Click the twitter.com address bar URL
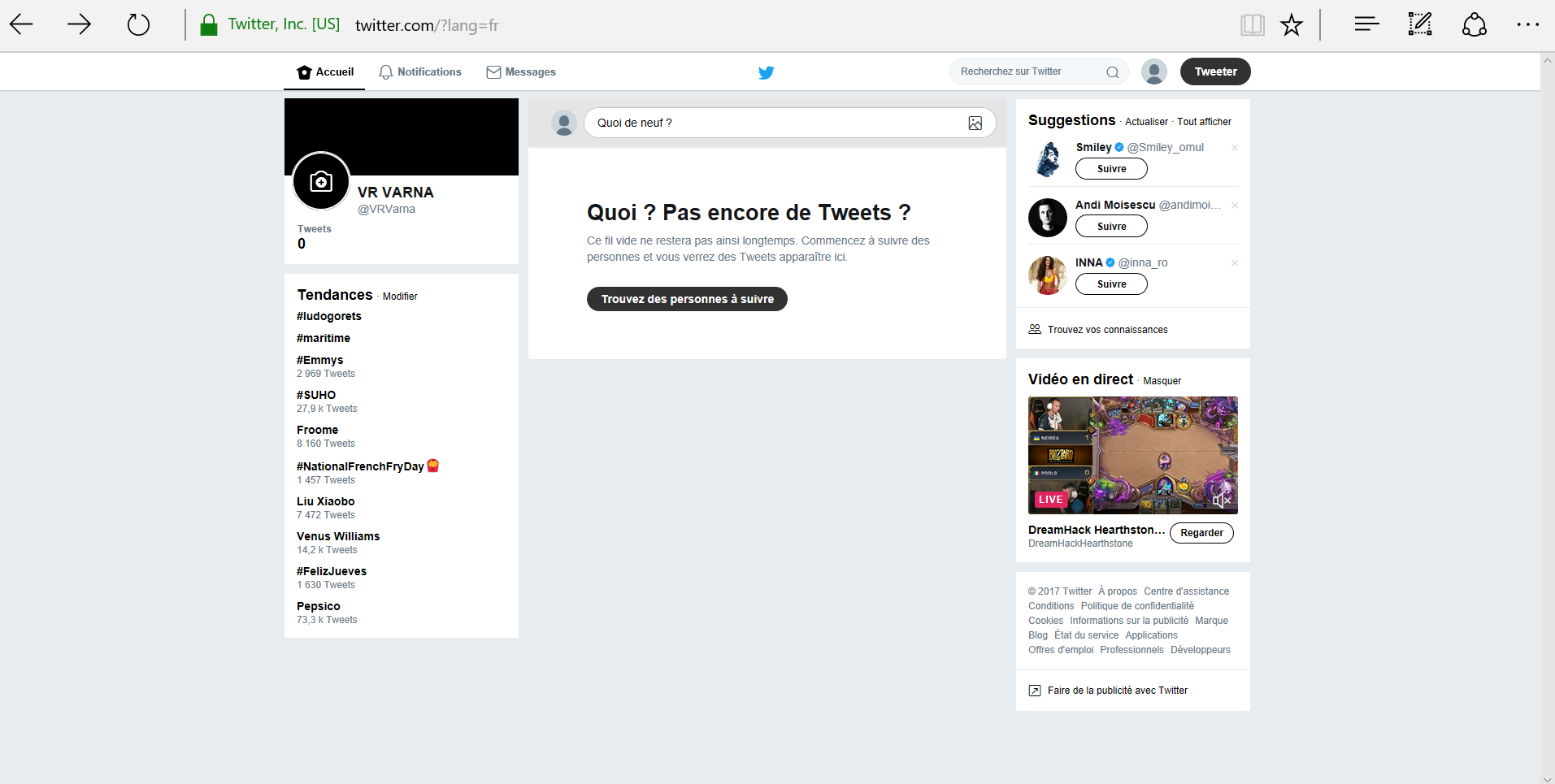Screen dimensions: 1555x784 tap(427, 25)
